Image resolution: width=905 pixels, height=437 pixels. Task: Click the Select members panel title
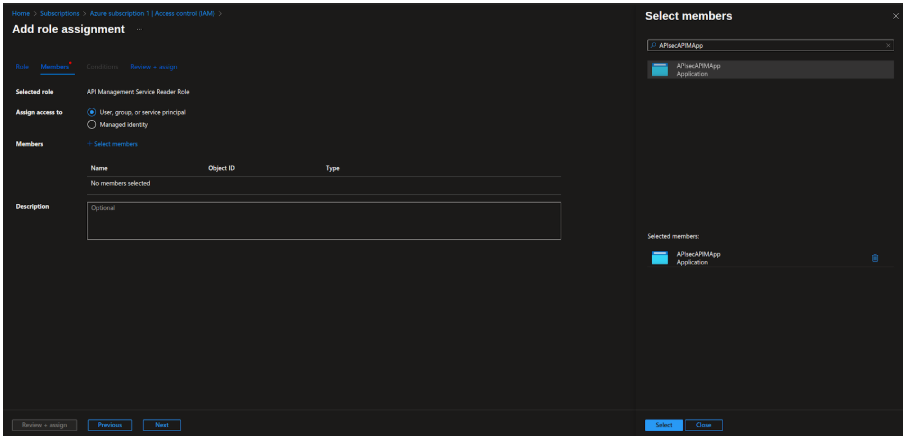[689, 16]
